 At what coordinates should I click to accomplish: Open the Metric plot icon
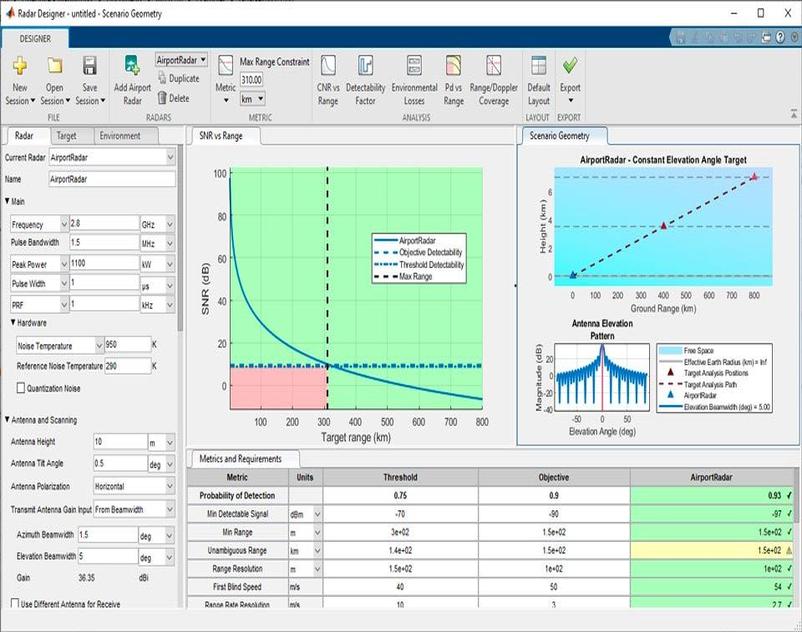click(226, 65)
